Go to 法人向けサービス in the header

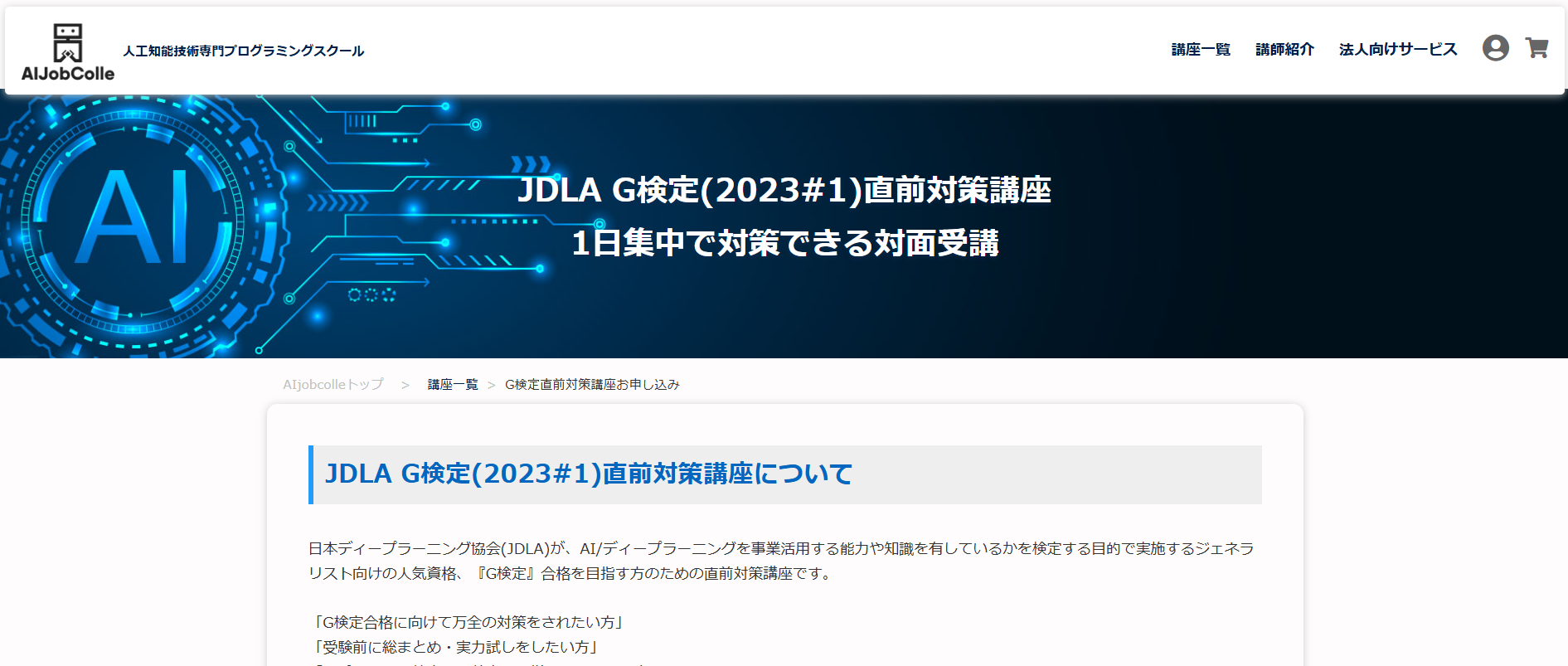[x=1397, y=50]
